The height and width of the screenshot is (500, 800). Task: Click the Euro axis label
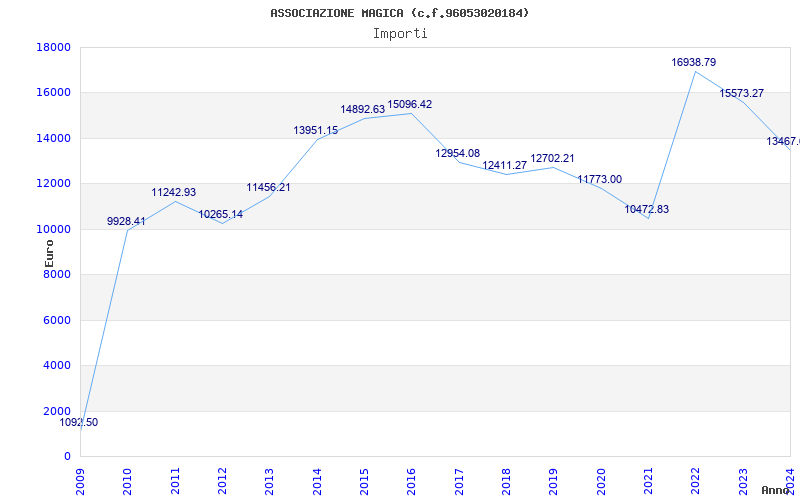[x=49, y=254]
